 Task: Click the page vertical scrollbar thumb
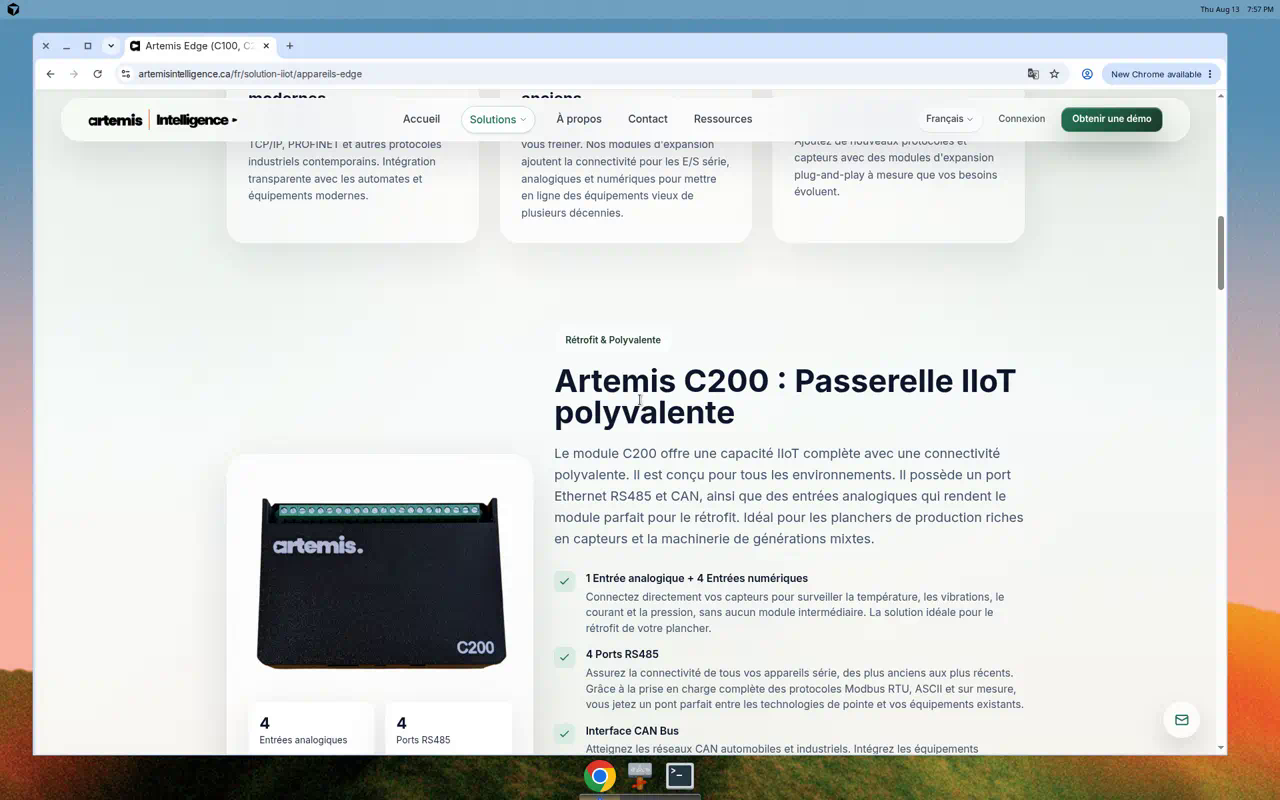point(1221,252)
